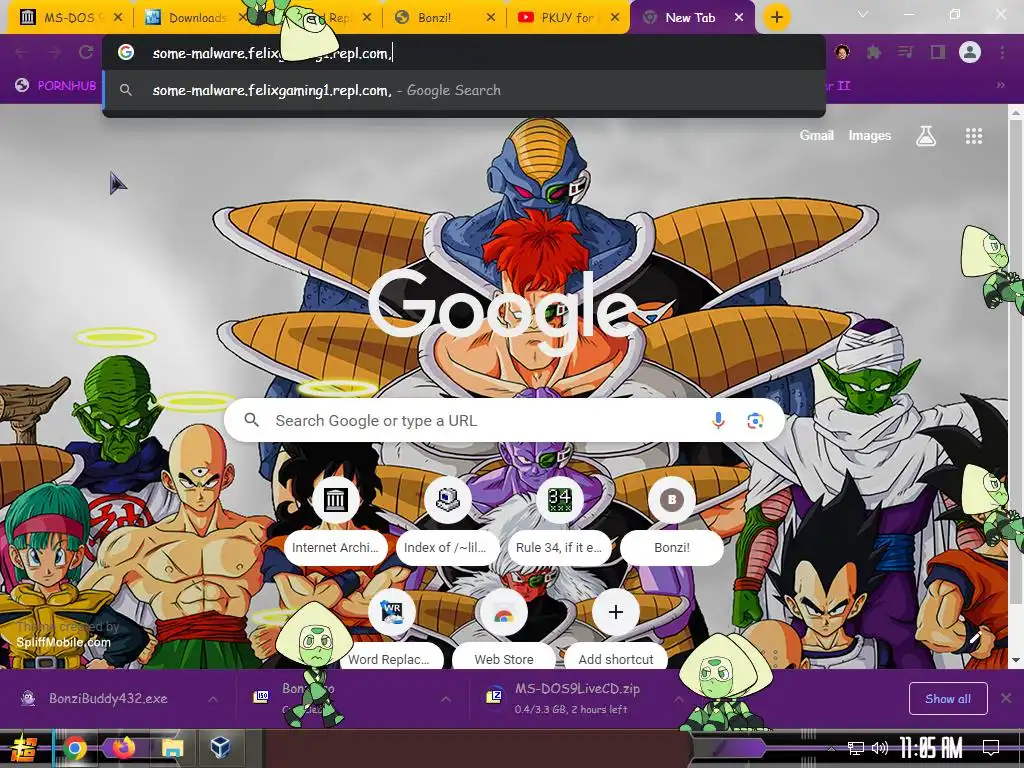The image size is (1024, 768).
Task: Show hidden system tray icons
Action: pyautogui.click(x=831, y=748)
